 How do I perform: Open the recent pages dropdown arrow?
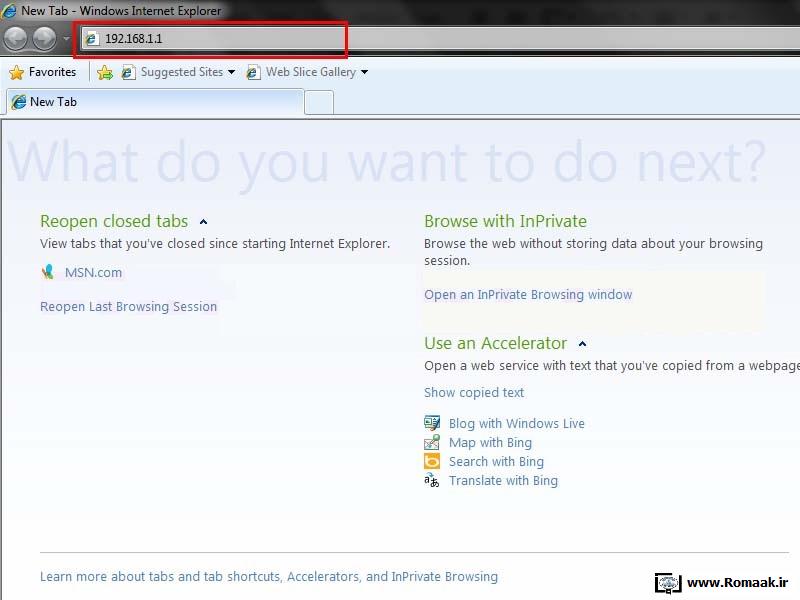pos(66,38)
